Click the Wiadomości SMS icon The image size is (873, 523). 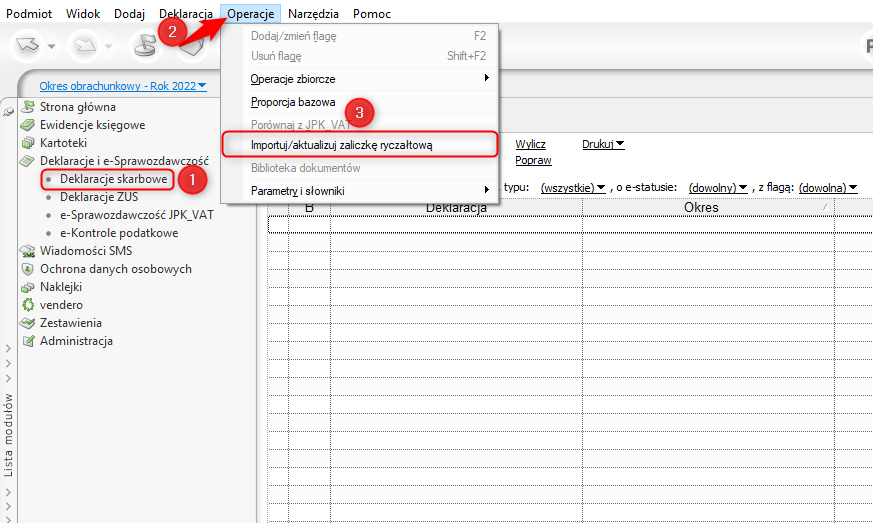pyautogui.click(x=28, y=251)
